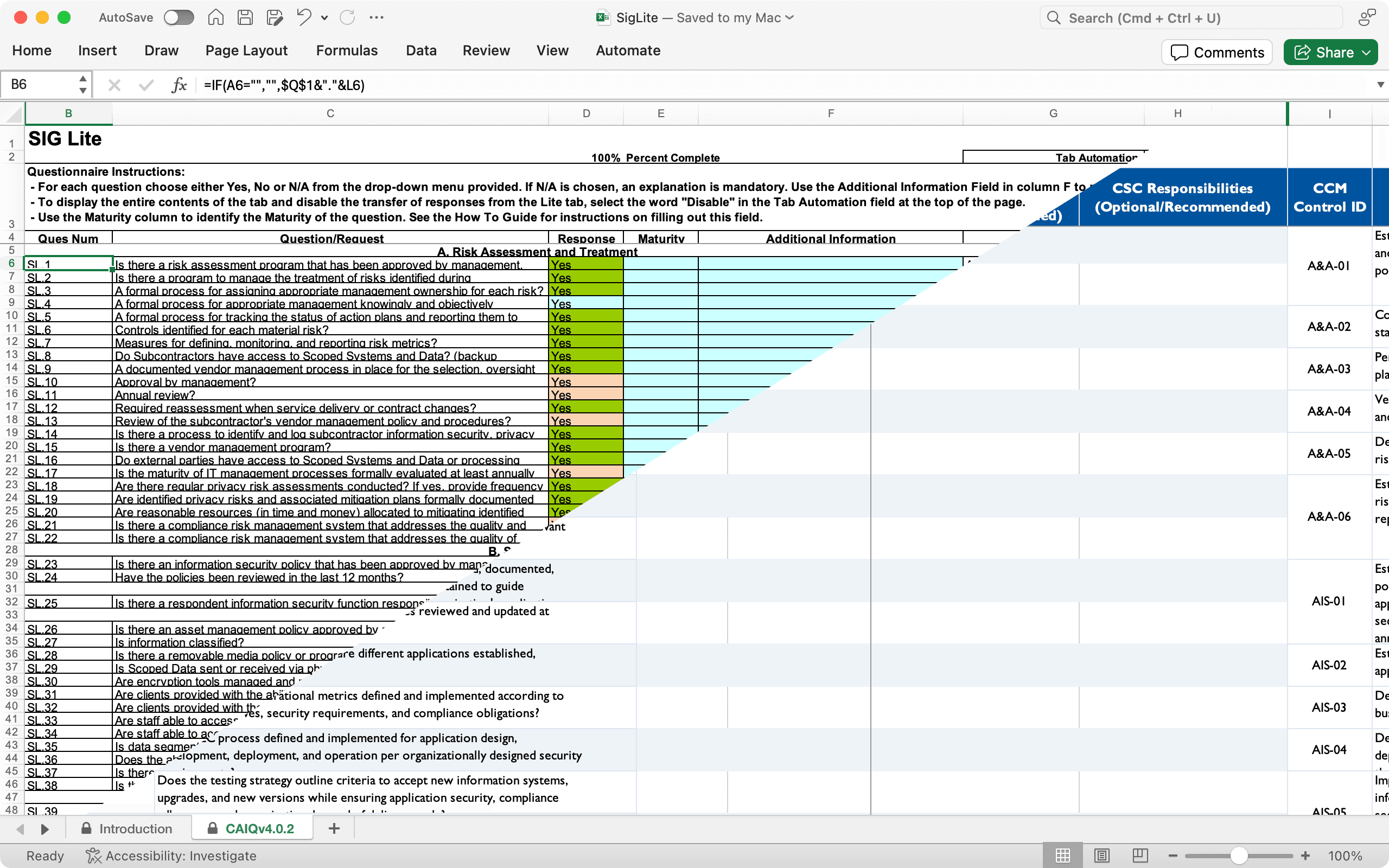
Task: Click the Undo arrow icon
Action: pyautogui.click(x=304, y=17)
